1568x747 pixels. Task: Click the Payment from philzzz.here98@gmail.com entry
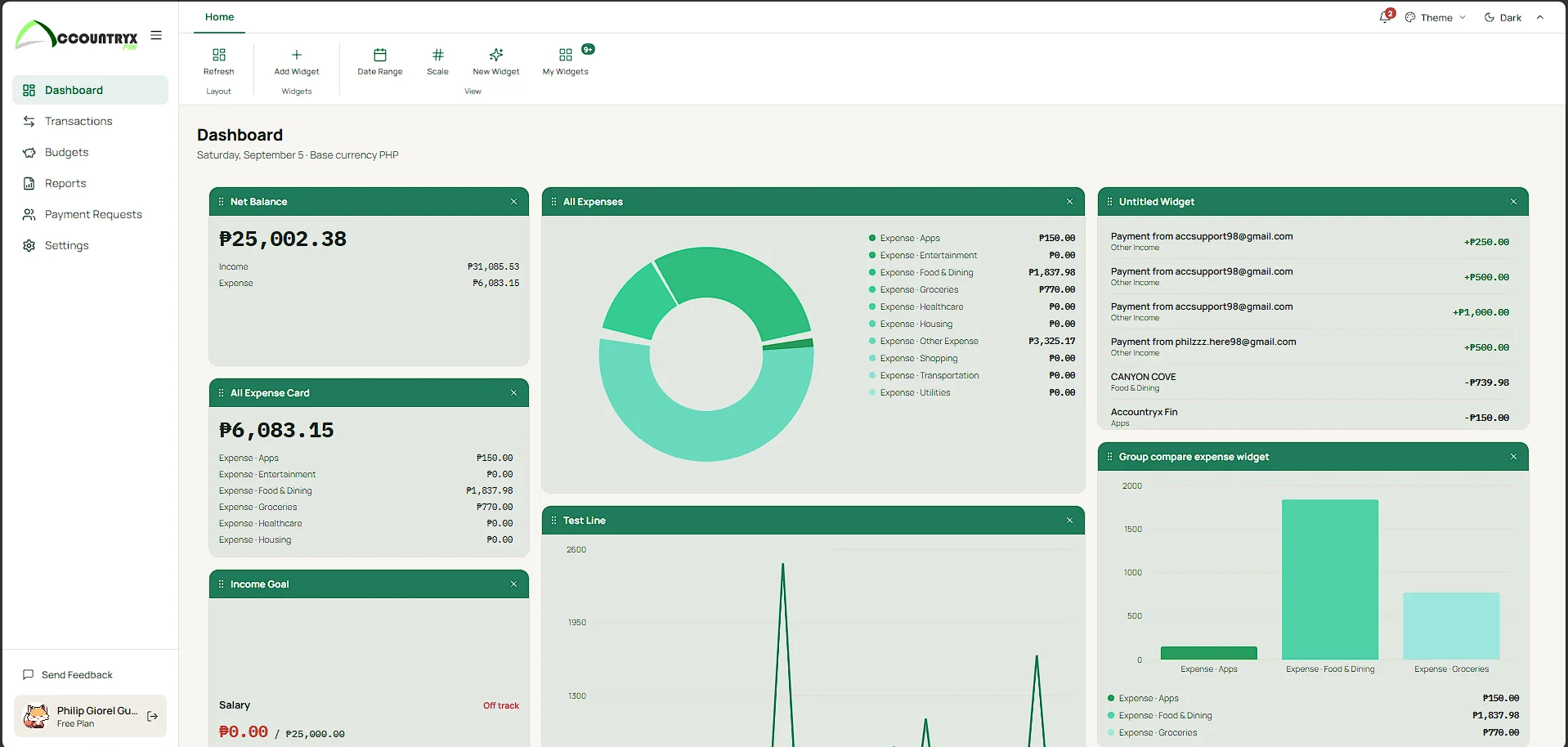pos(1310,347)
